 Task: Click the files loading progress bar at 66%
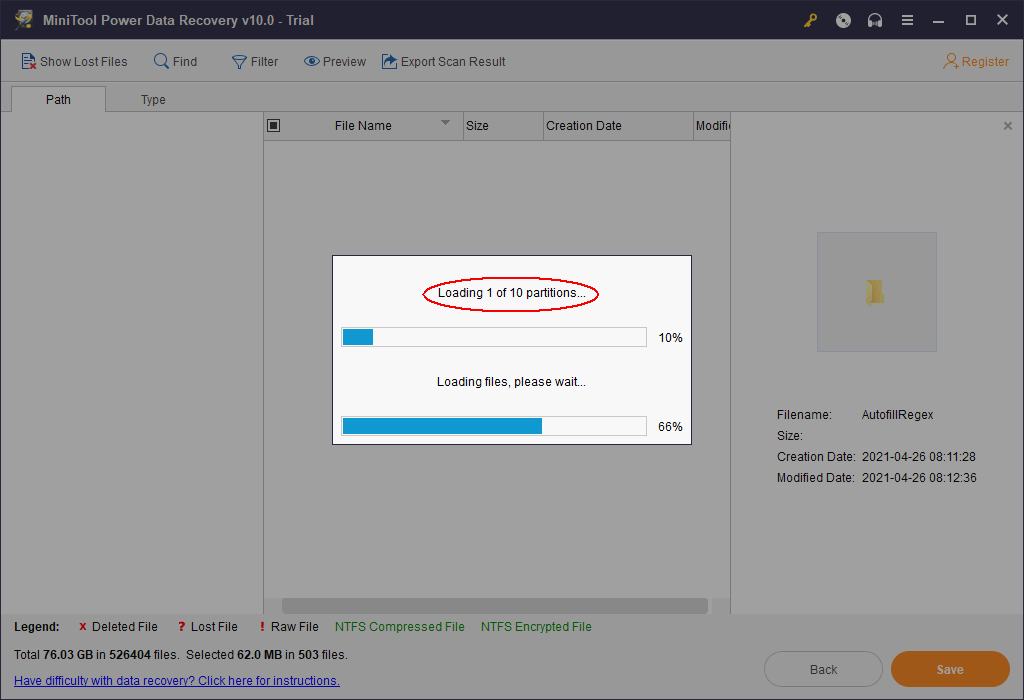click(494, 426)
